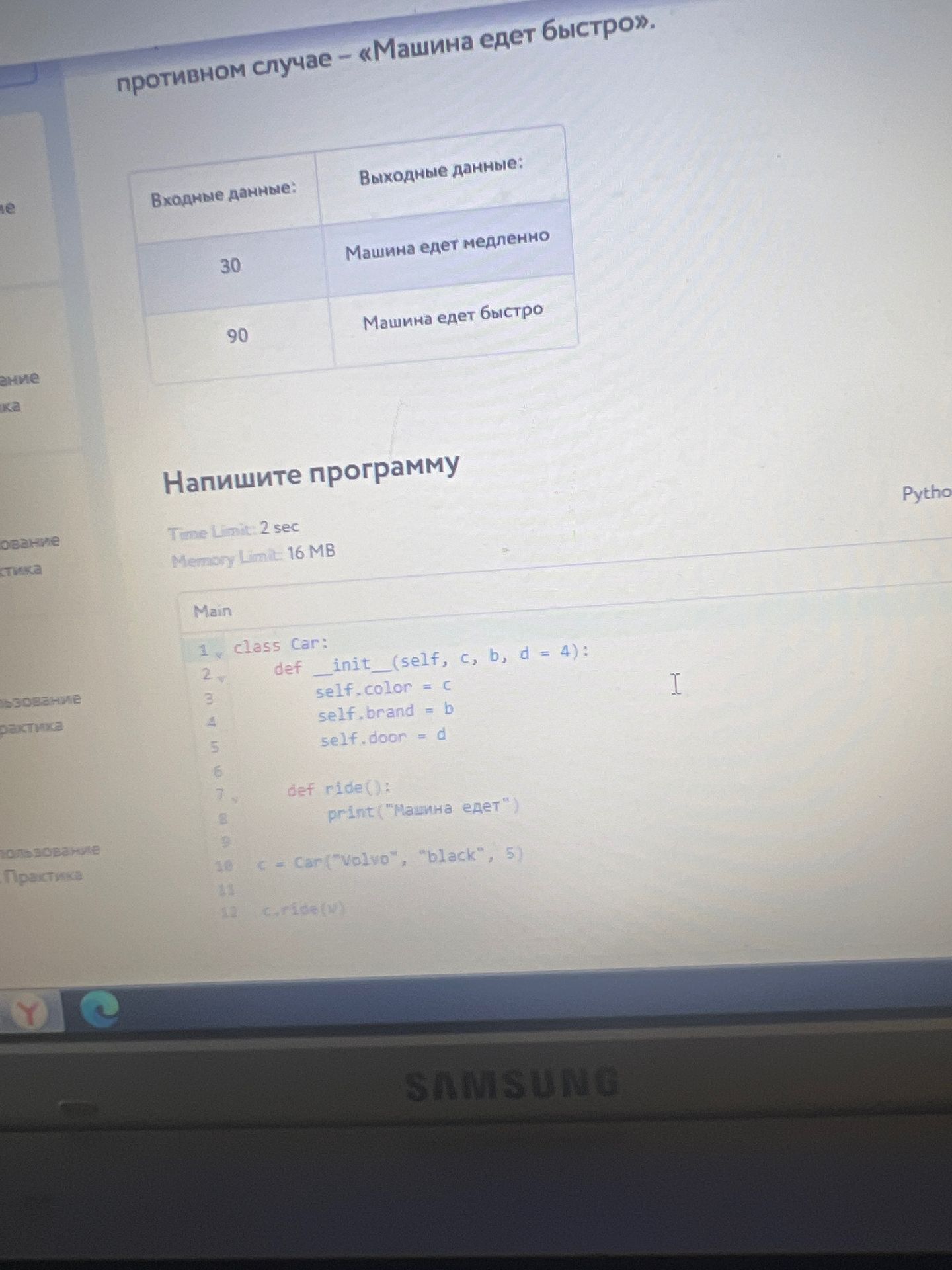Place cursor in def ride() line

point(338,788)
